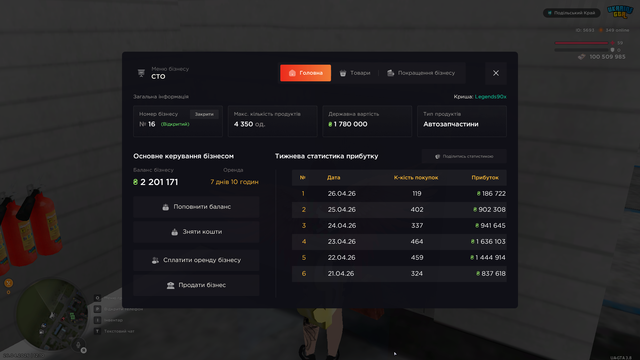Select the row dated 24.04.26

[399, 225]
